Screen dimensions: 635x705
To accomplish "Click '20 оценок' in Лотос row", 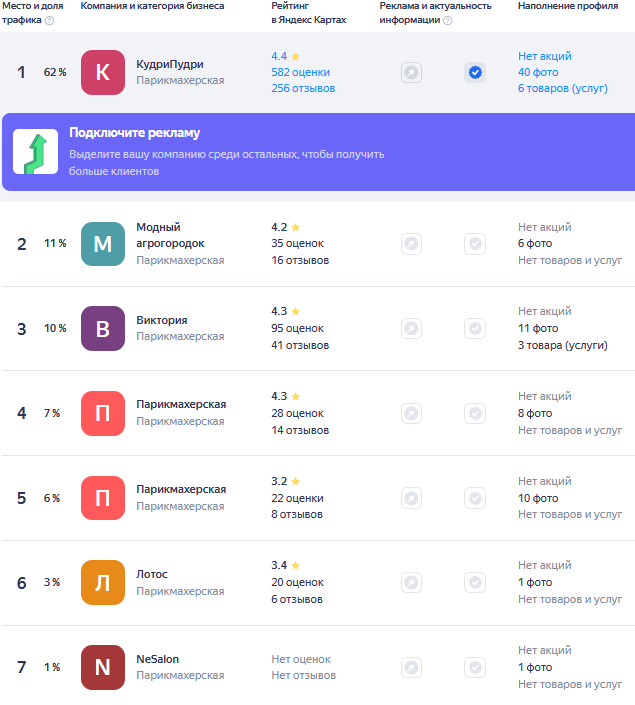I will pos(297,582).
